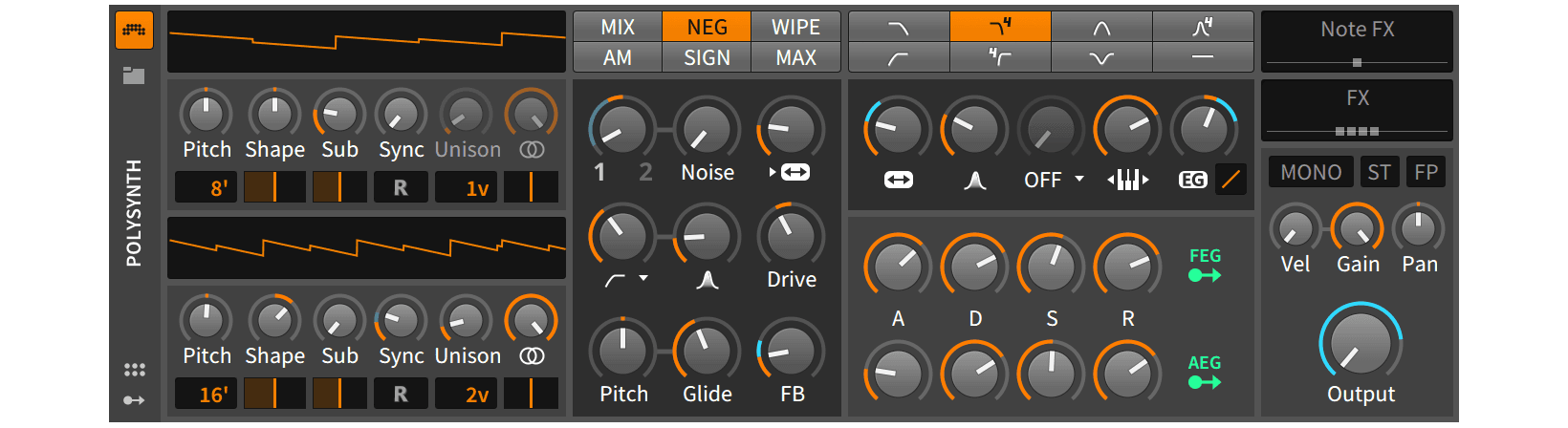Select the WIPE mix mode

click(795, 27)
